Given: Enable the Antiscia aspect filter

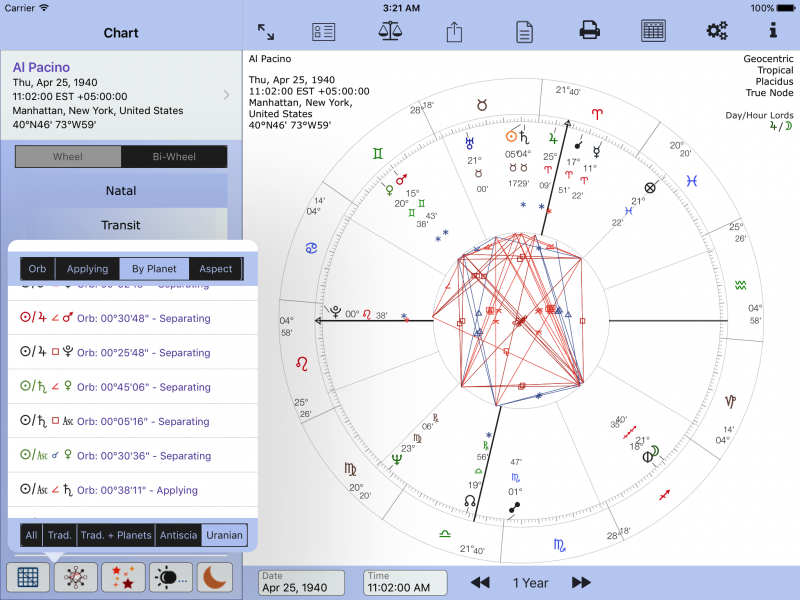Looking at the screenshot, I should tap(178, 535).
